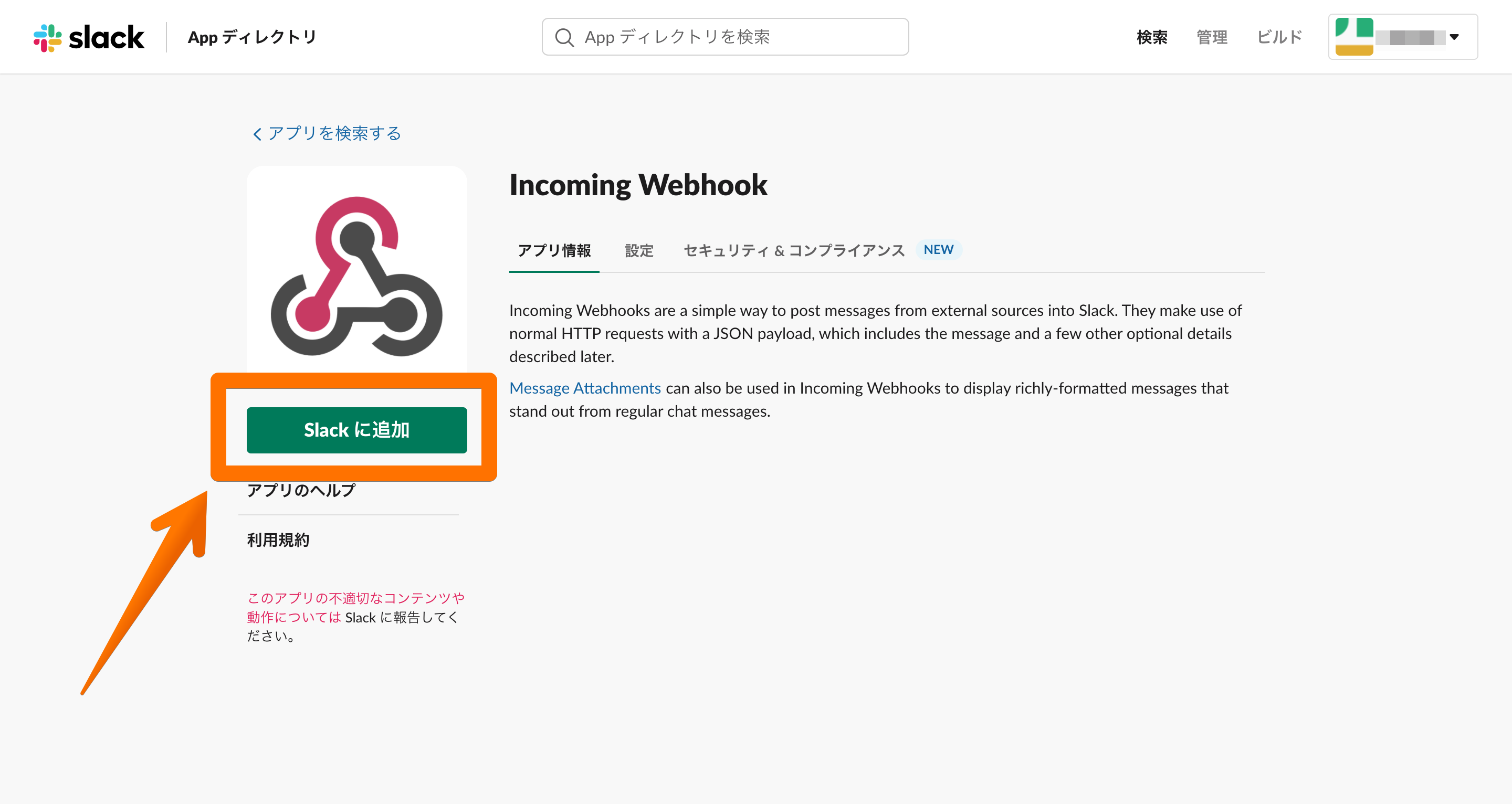Click the back chevron beside アプリを検索する
The height and width of the screenshot is (804, 1512).
pyautogui.click(x=257, y=134)
